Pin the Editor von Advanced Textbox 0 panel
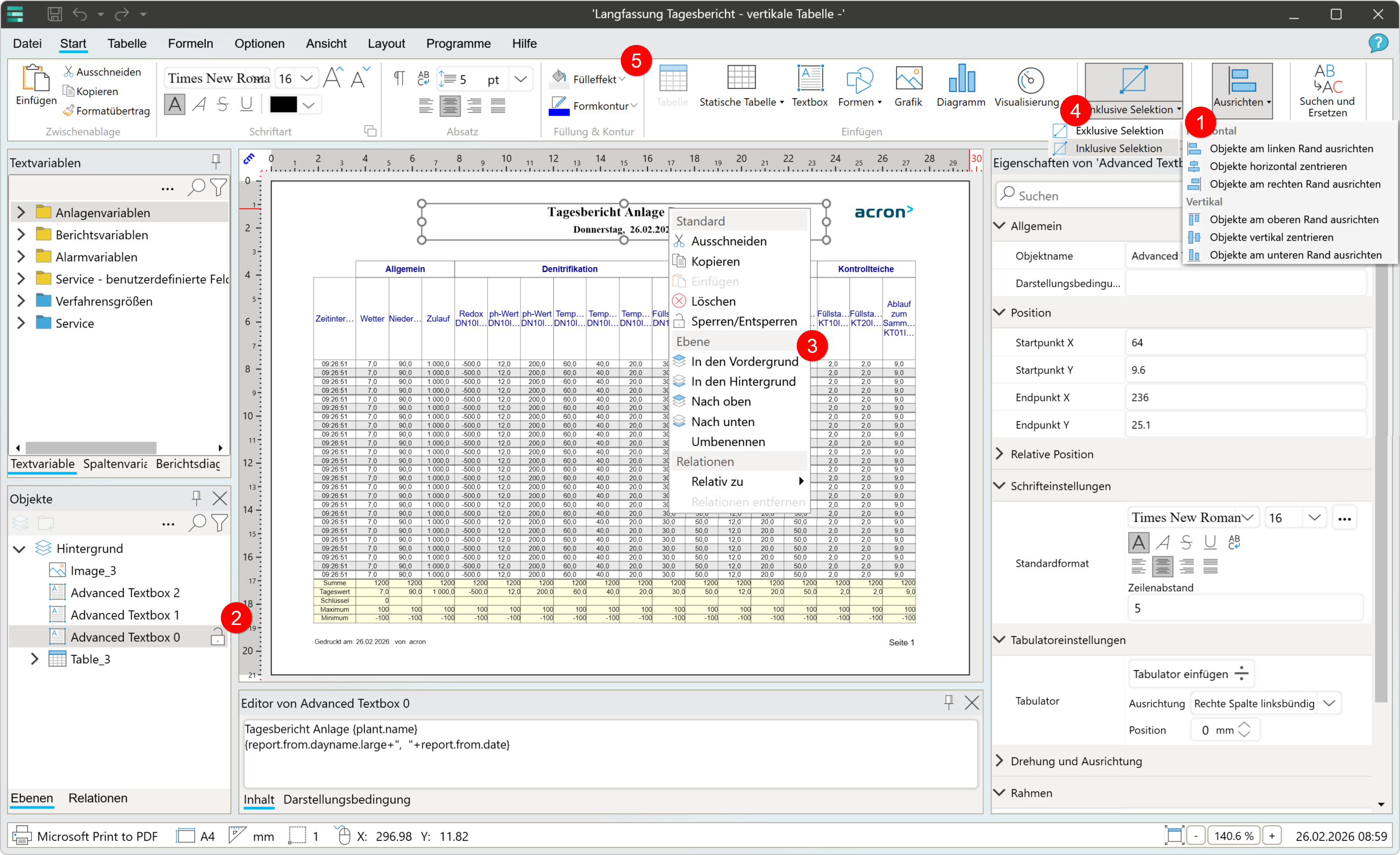This screenshot has height=855, width=1400. pyautogui.click(x=949, y=703)
